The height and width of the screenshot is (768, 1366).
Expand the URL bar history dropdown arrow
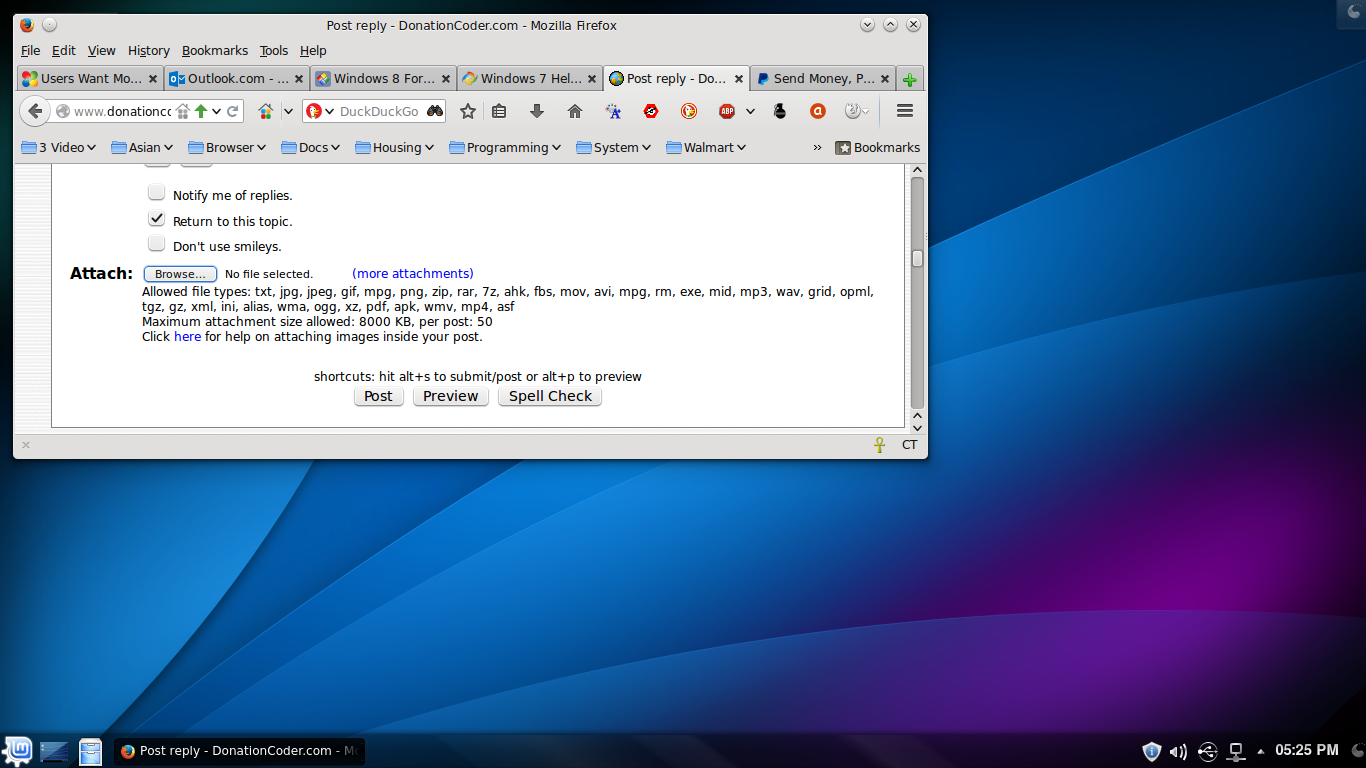pyautogui.click(x=216, y=111)
